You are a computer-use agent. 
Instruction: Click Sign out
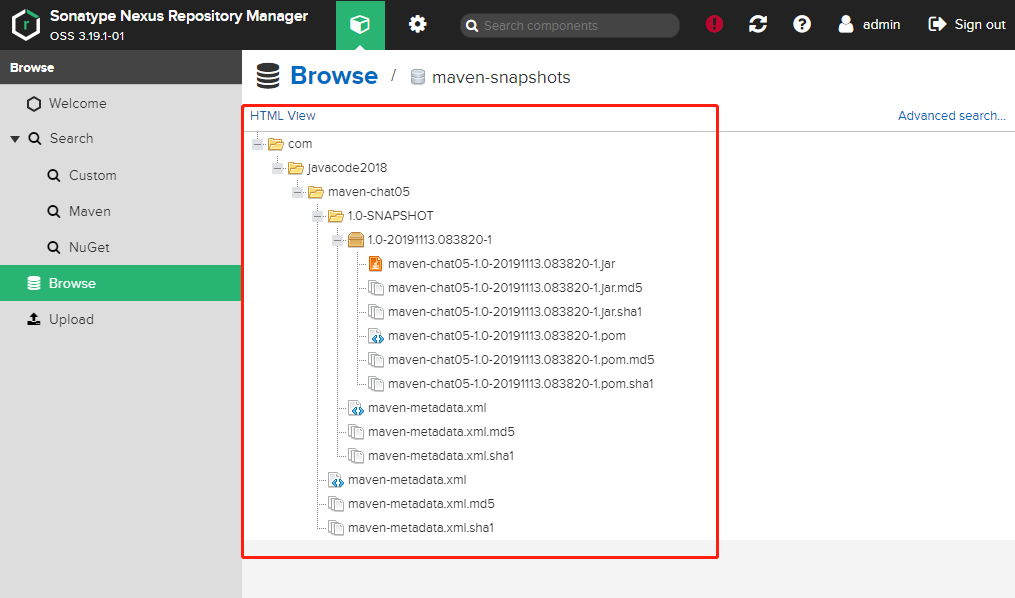pos(966,25)
